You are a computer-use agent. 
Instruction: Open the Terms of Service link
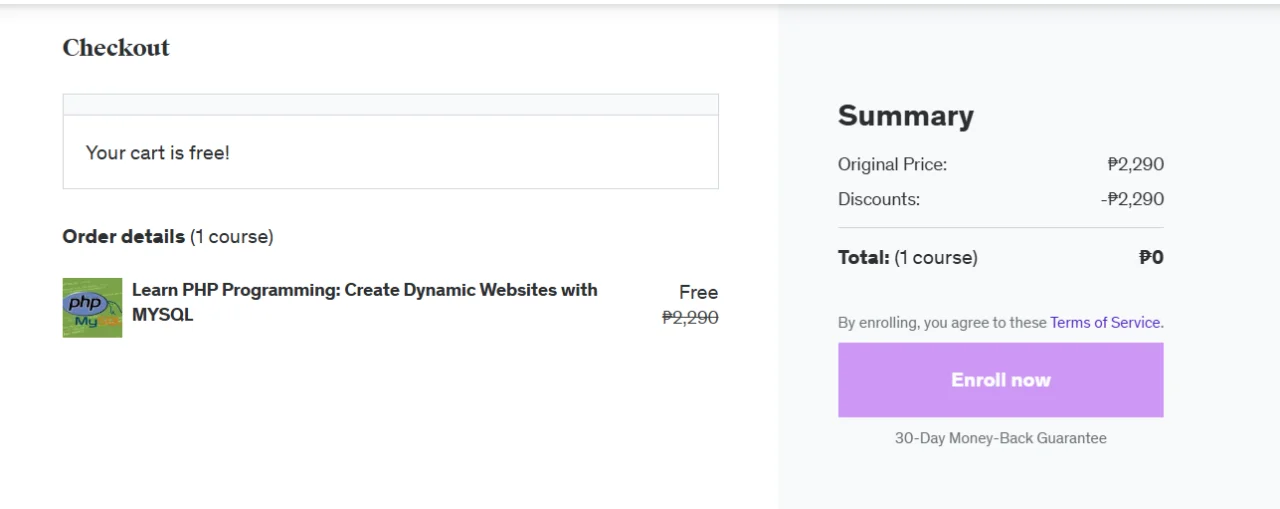point(1105,323)
